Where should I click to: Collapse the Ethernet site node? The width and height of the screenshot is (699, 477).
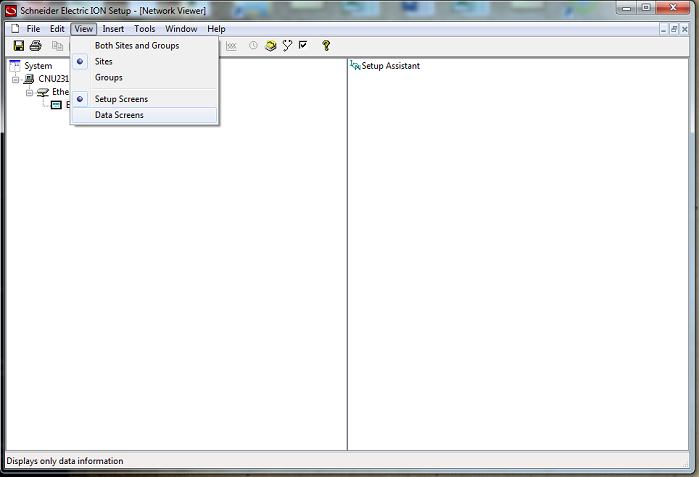pyautogui.click(x=29, y=93)
